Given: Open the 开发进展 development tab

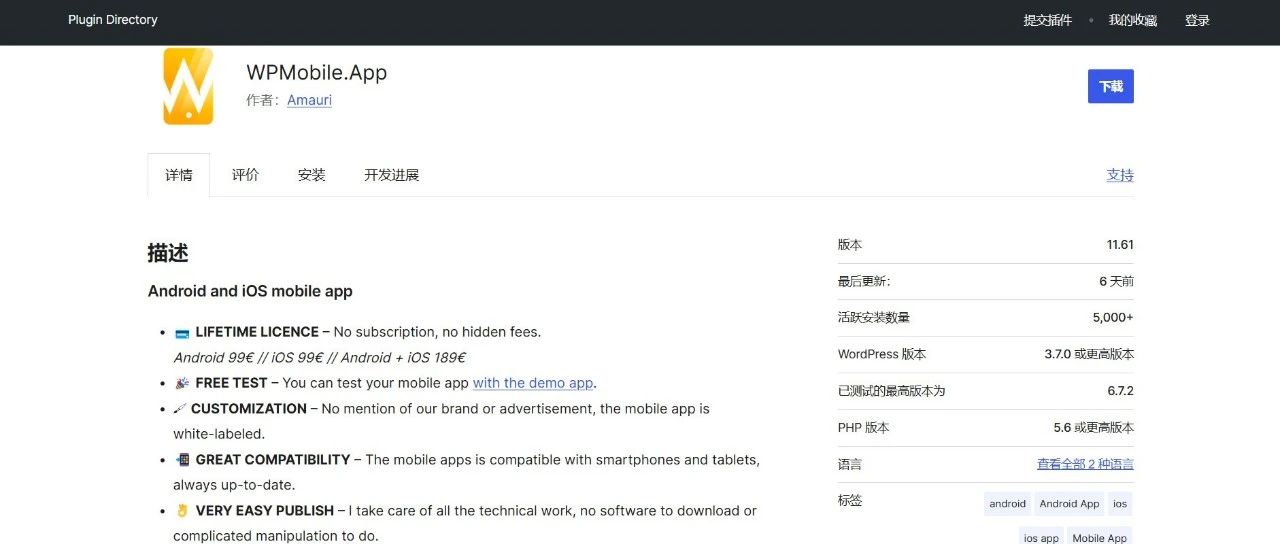Looking at the screenshot, I should [391, 175].
